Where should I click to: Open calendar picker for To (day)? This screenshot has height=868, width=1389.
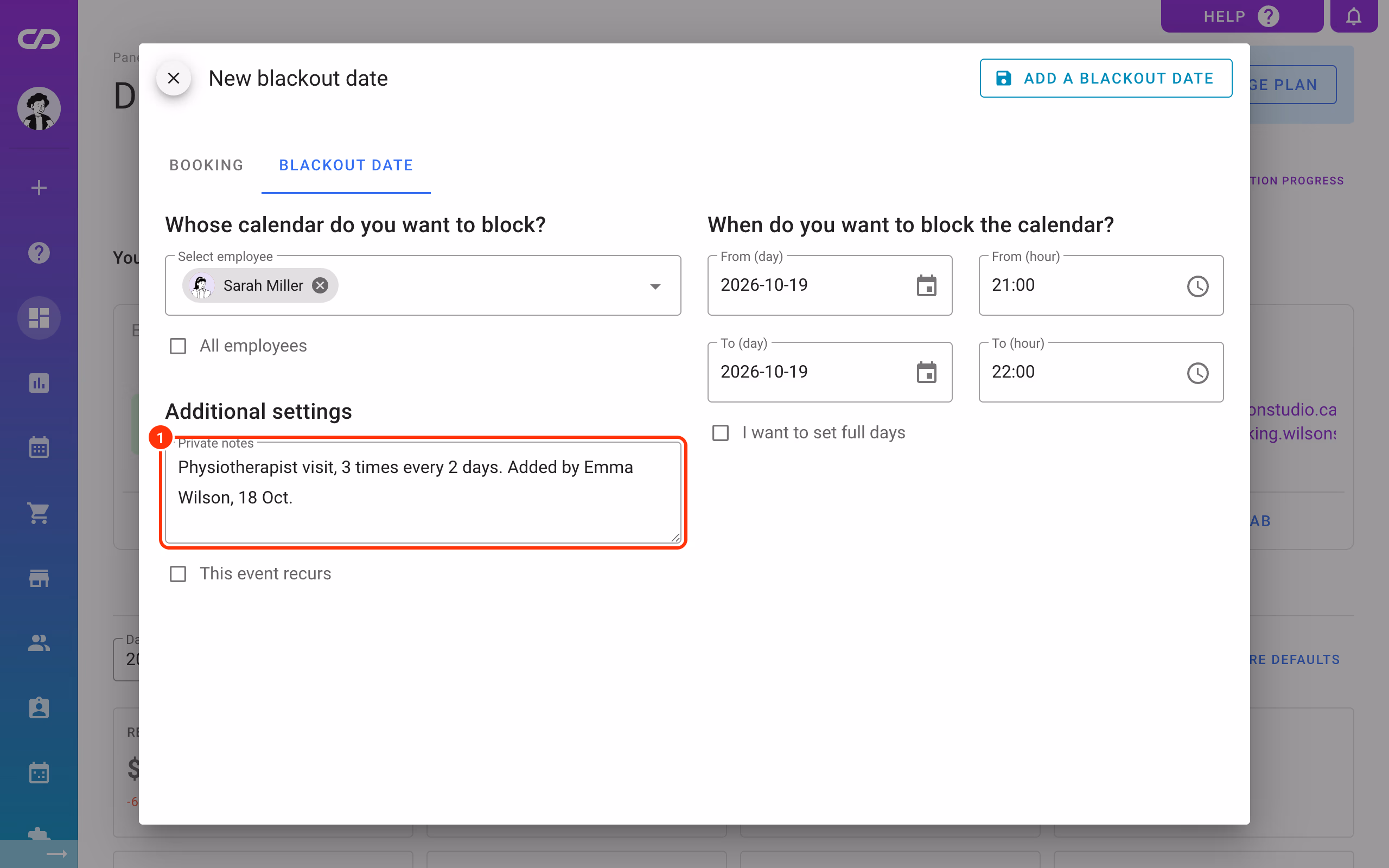tap(926, 372)
